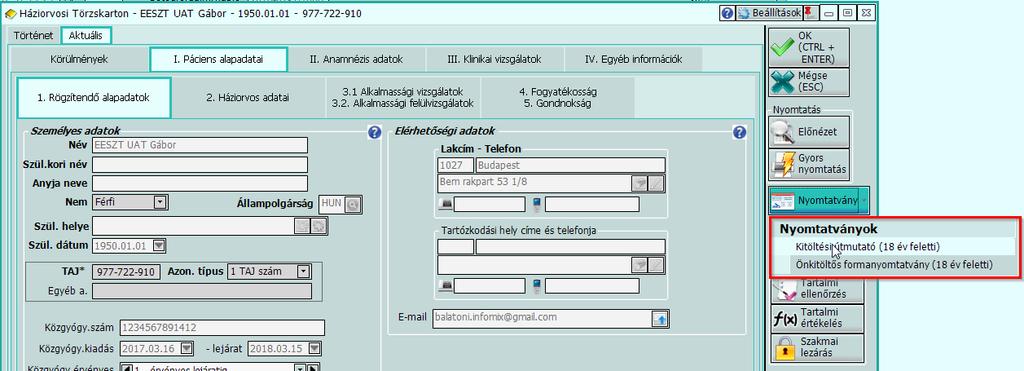Click the red pin icon in title bar
This screenshot has width=1024, height=371.
click(x=809, y=13)
